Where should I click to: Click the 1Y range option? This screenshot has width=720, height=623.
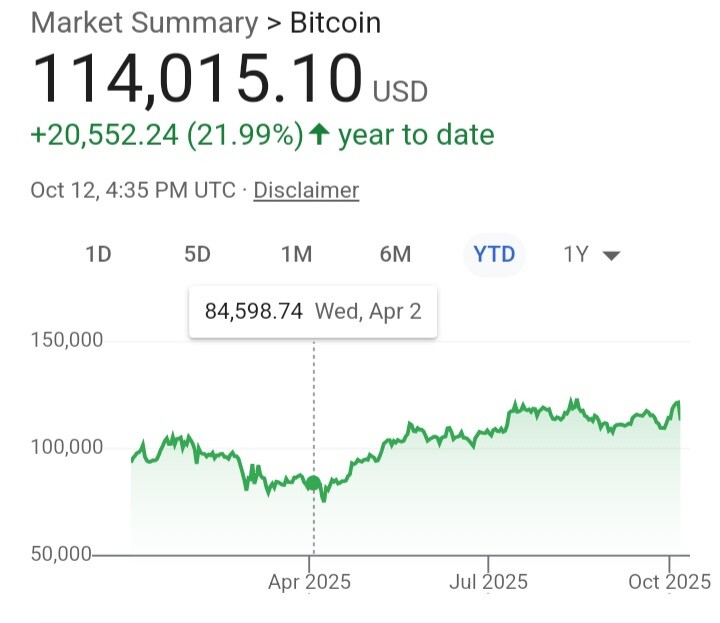[576, 254]
